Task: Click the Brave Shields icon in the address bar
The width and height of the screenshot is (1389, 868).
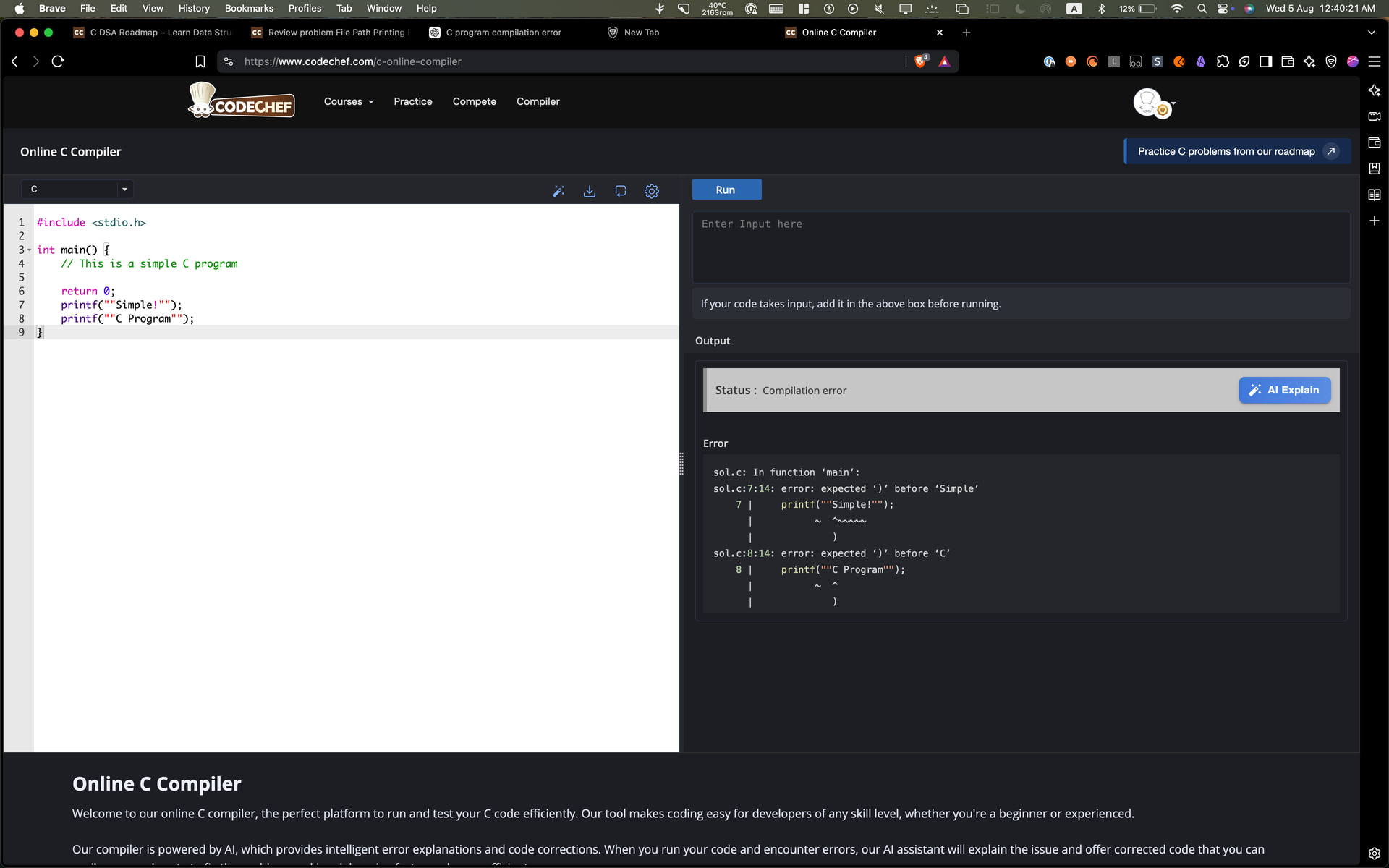Action: 921,61
